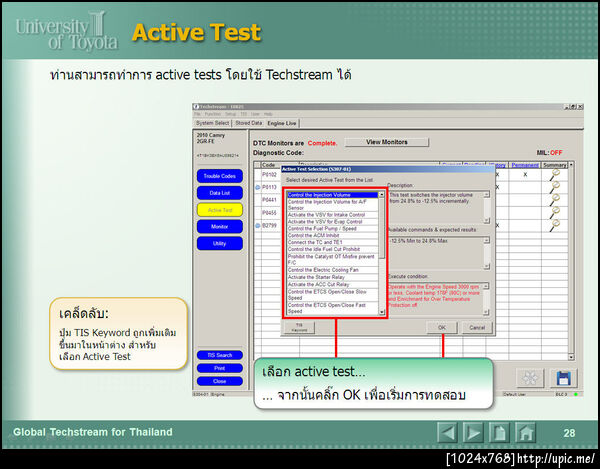The width and height of the screenshot is (600, 469).
Task: Open summary magnifier for code P0113
Action: pyautogui.click(x=554, y=187)
